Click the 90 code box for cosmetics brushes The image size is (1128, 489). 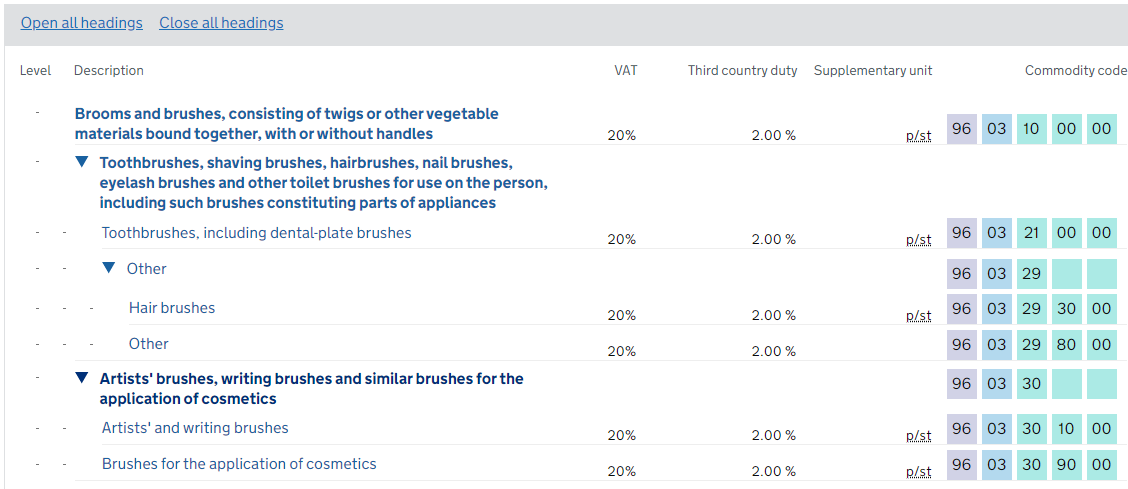[1066, 465]
